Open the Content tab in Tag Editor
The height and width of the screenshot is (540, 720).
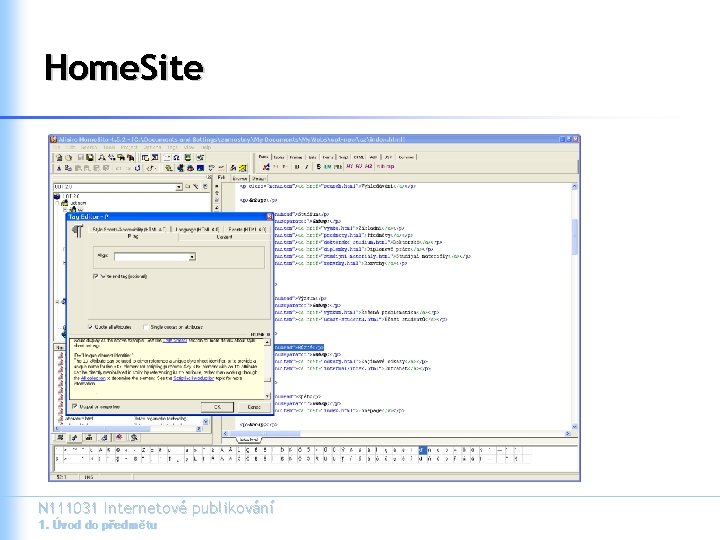tap(224, 237)
